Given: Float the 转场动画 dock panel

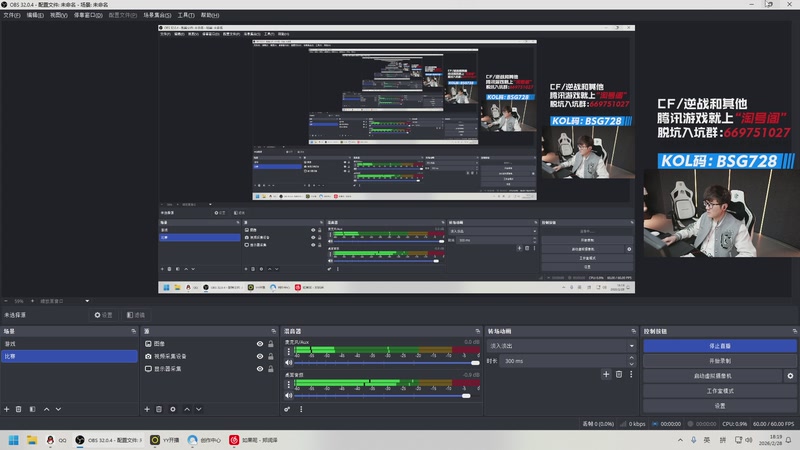Looking at the screenshot, I should click(634, 331).
